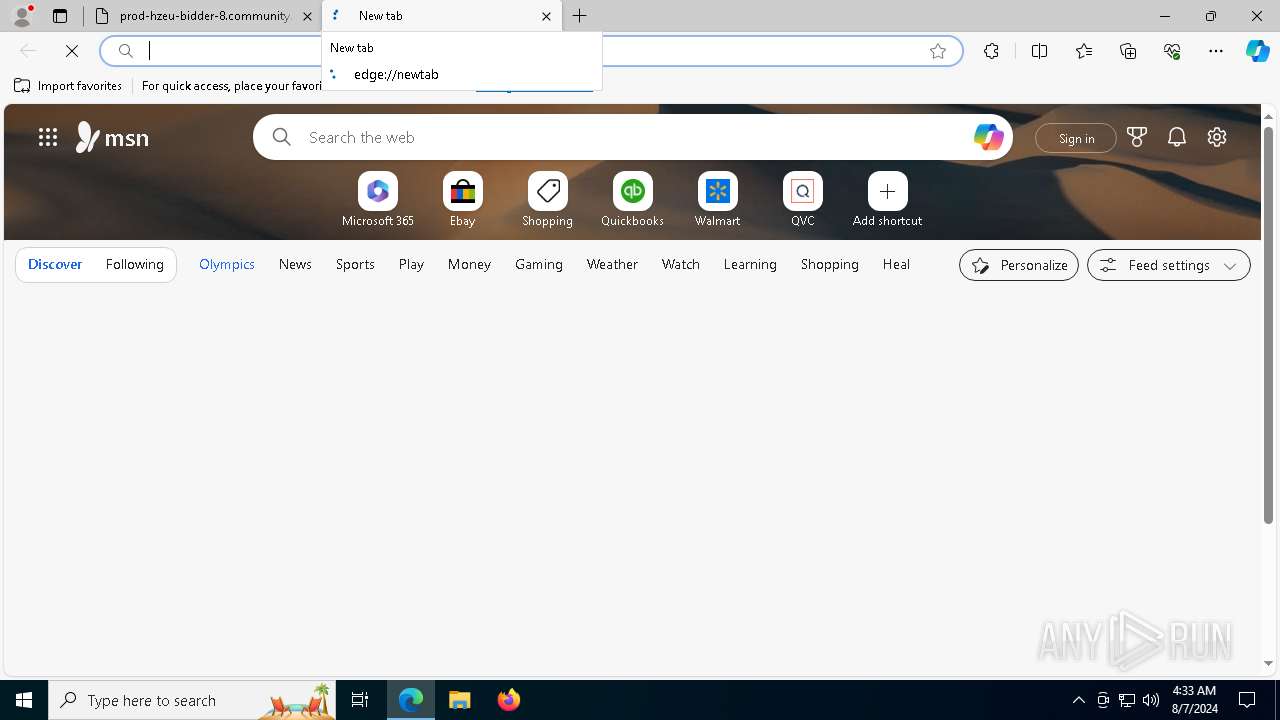The image size is (1280, 720).
Task: Launch Firefox from the taskbar
Action: click(508, 700)
